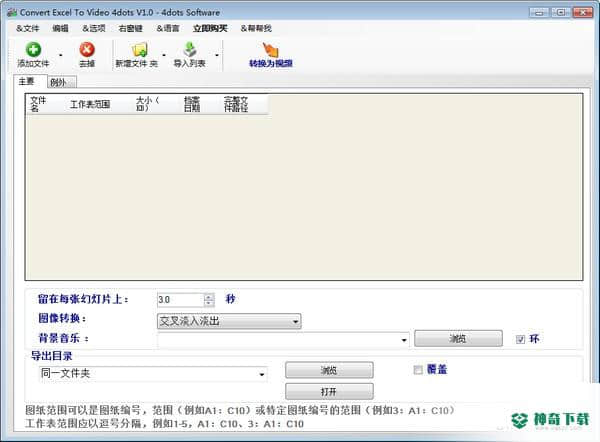Open the dropdown arrow next to Add File
The image size is (600, 442).
(60, 55)
